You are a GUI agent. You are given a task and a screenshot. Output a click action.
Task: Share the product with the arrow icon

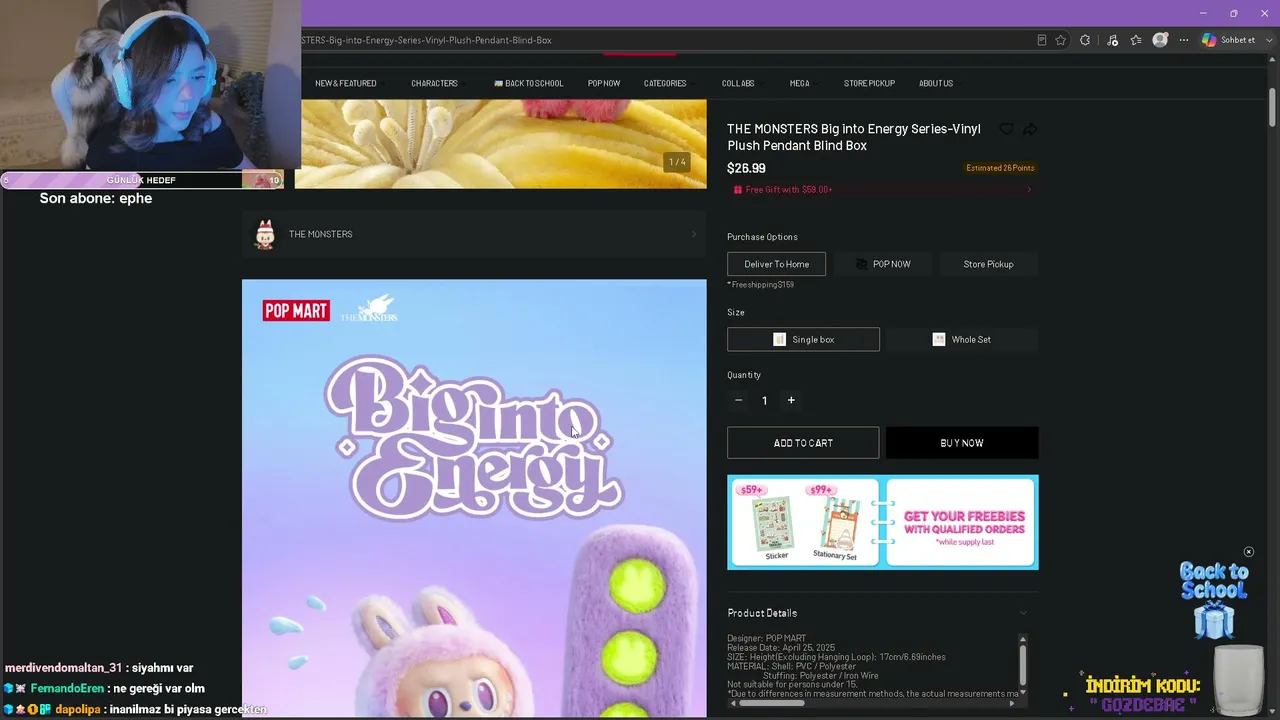1030,129
